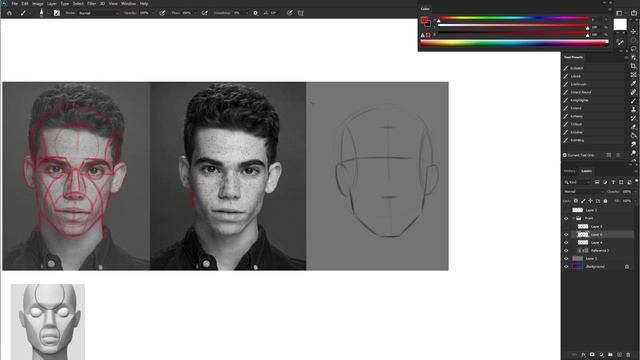Select the History Brush tool
Screen dimensions: 640x360
[x=633, y=118]
